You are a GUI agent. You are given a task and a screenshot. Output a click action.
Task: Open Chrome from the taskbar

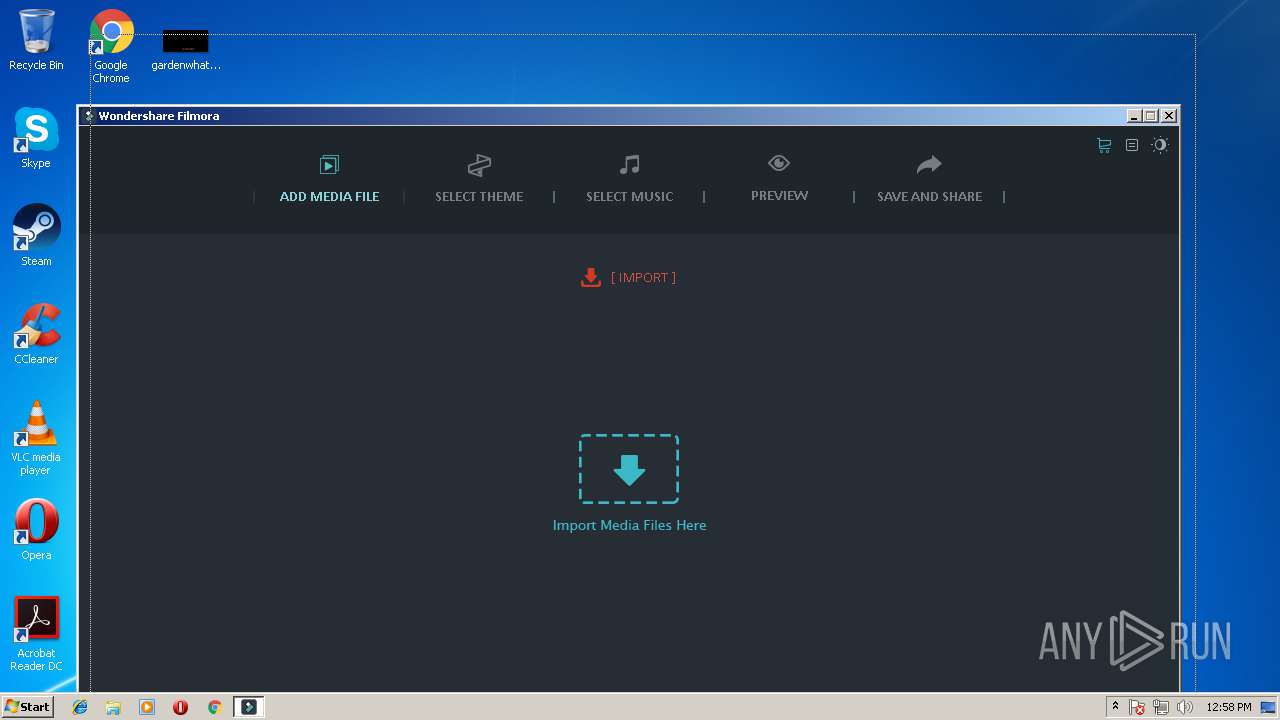pyautogui.click(x=214, y=707)
